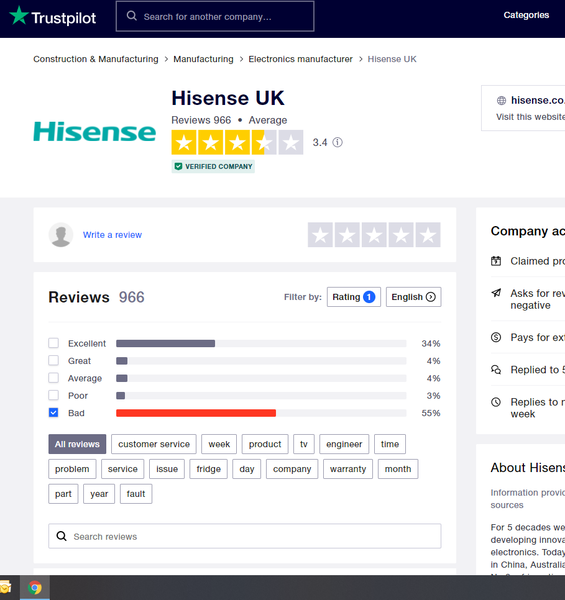Click the default user avatar icon
Screen dimensions: 565x600
tap(61, 235)
